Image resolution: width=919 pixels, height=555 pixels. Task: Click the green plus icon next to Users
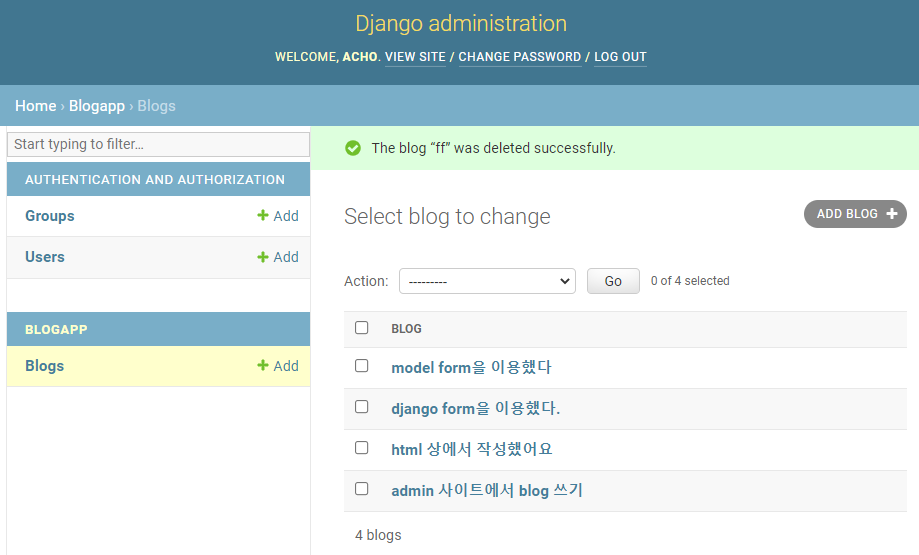click(263, 257)
